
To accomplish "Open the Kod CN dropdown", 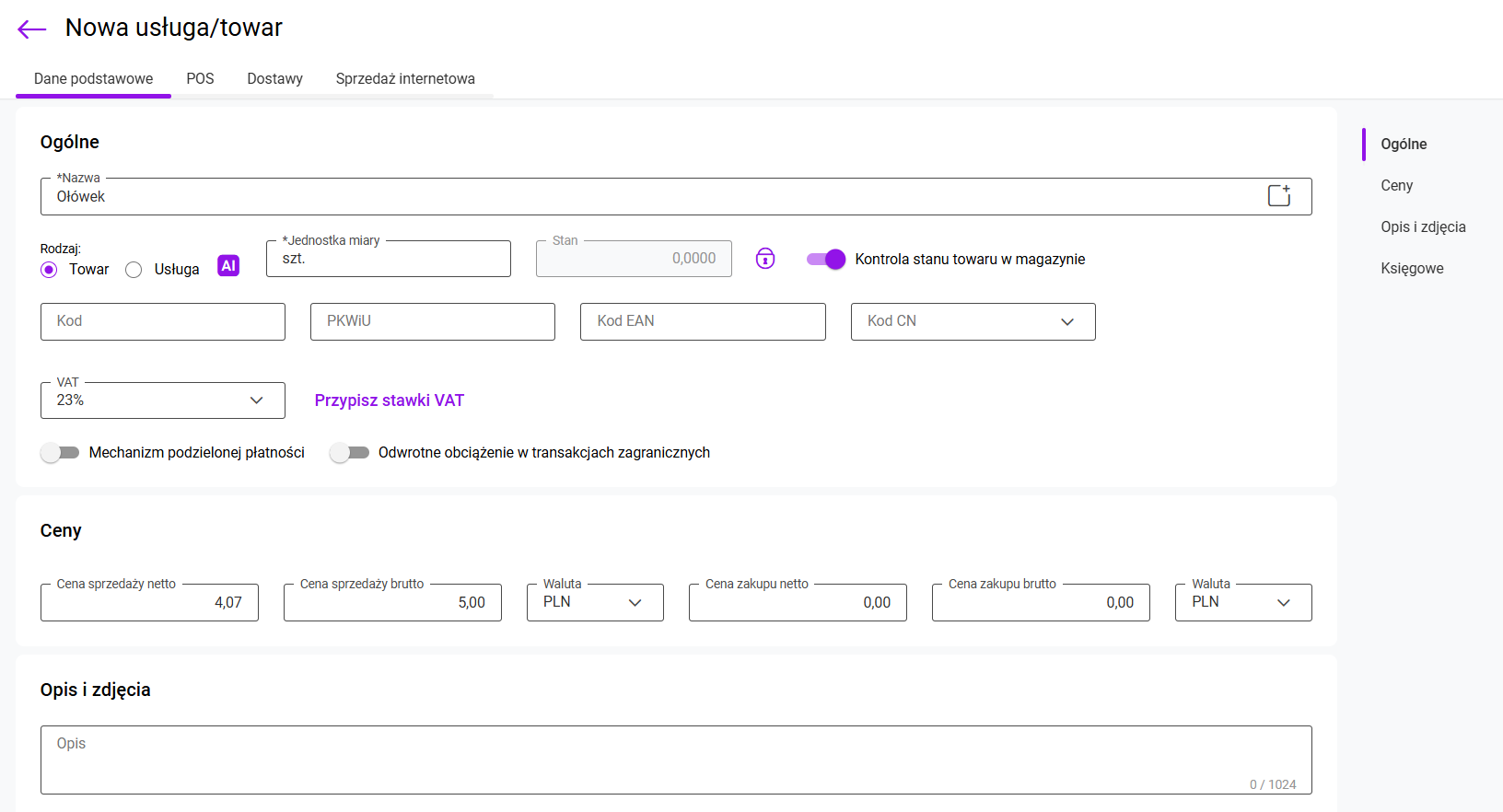I will tap(973, 321).
